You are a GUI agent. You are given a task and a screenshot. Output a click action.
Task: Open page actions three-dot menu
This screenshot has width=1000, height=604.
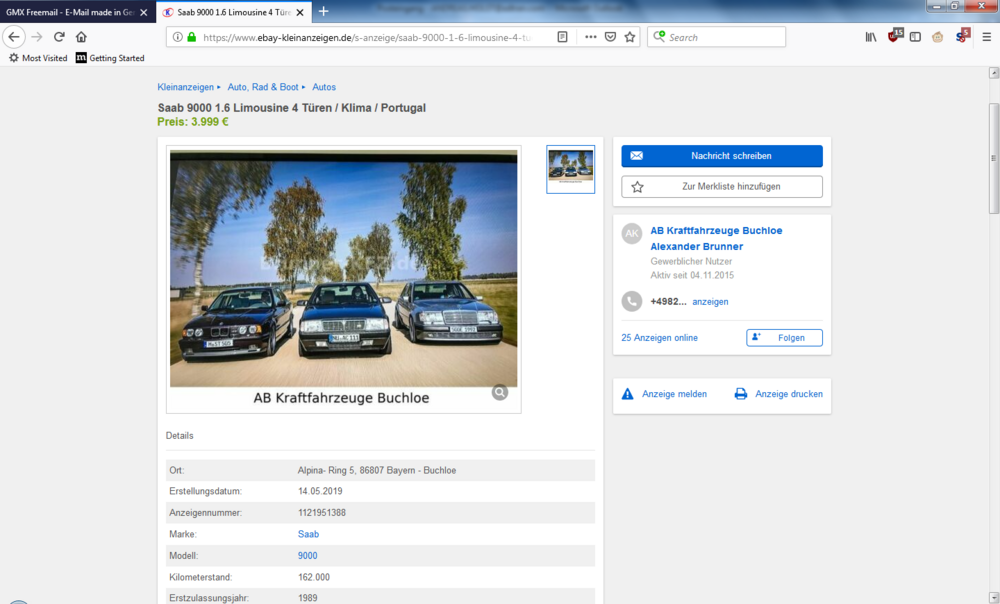591,37
